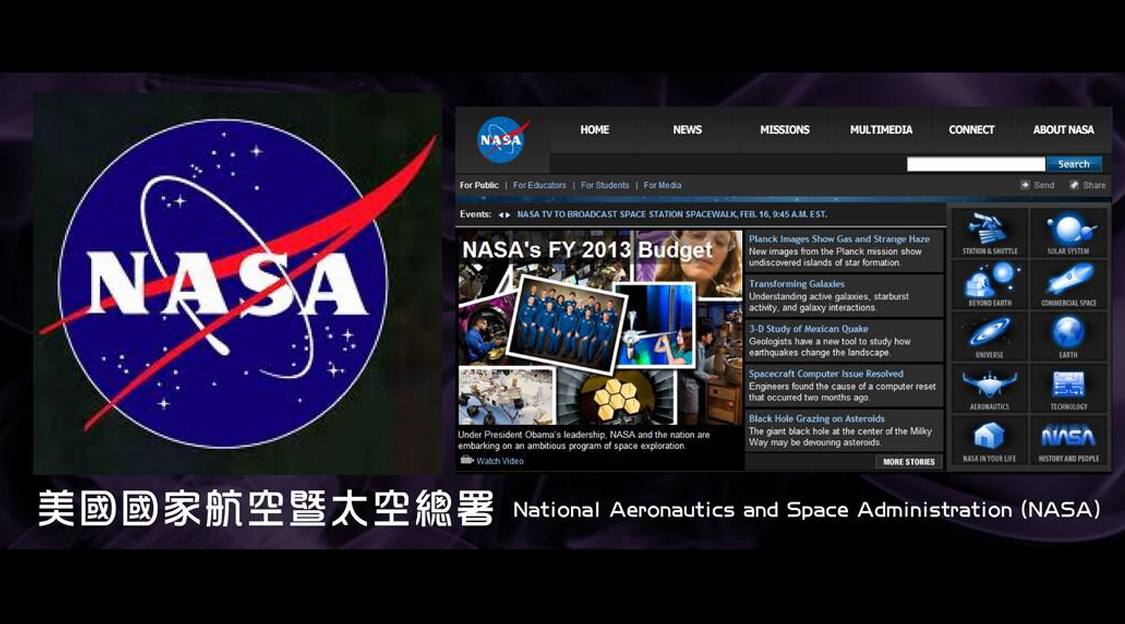Open the NASA In Your Life house icon
Viewport: 1125px width, 624px height.
click(989, 440)
